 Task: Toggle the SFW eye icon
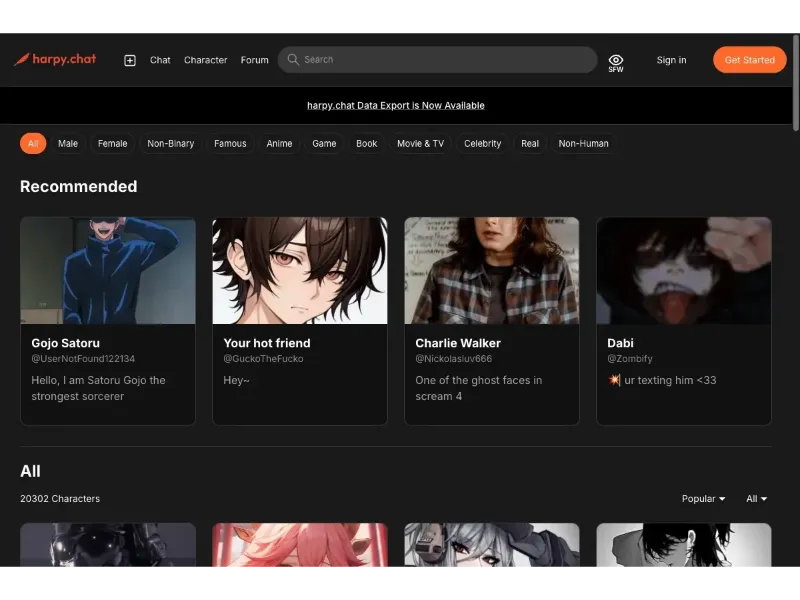point(615,59)
